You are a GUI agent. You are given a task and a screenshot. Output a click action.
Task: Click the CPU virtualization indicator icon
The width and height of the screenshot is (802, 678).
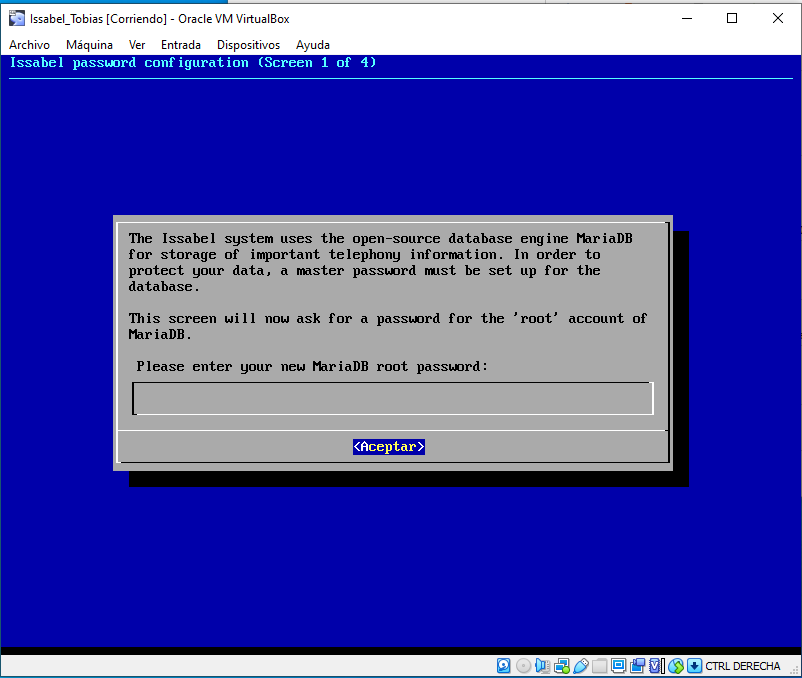tap(657, 665)
